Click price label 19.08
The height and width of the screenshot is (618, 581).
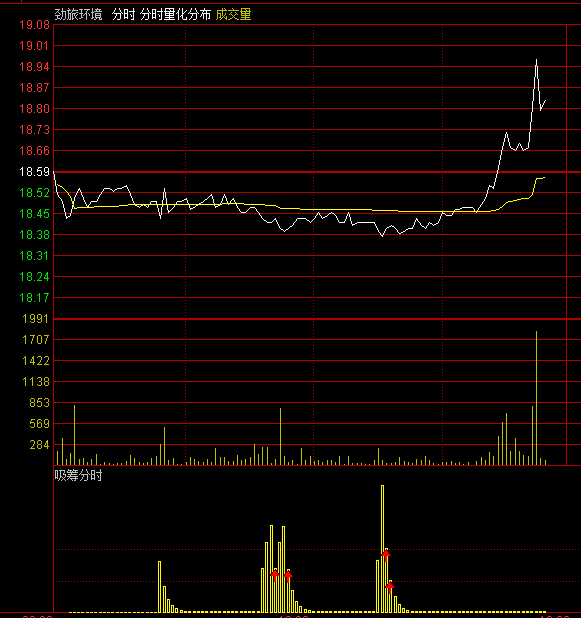coord(35,25)
